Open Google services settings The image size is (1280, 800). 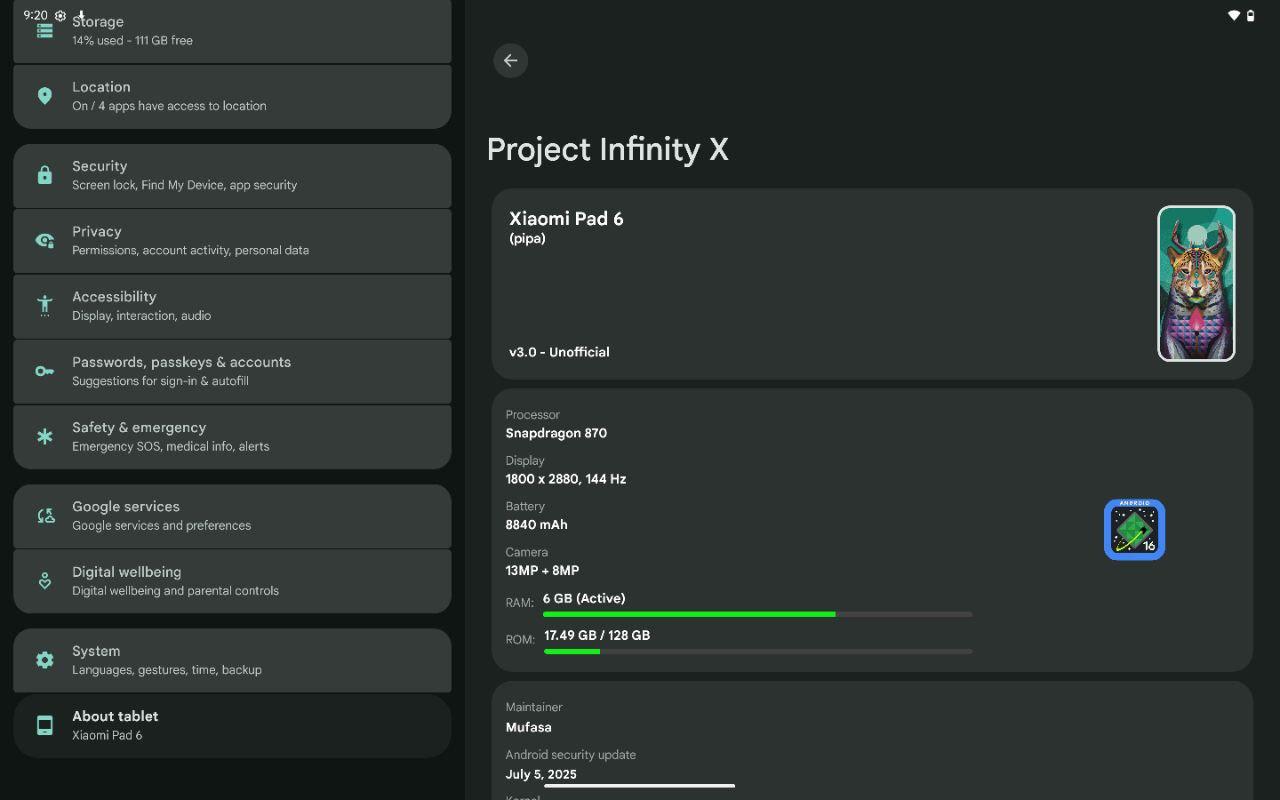[232, 516]
